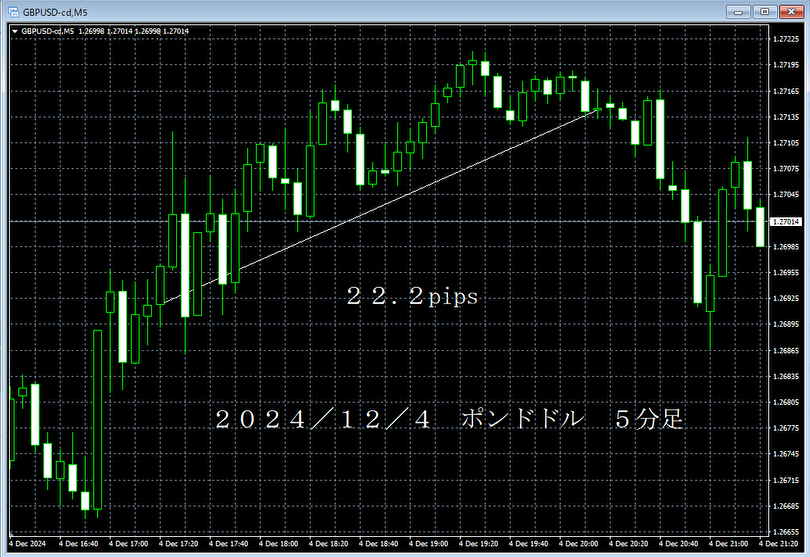
Task: Click price level 1.27135 on the scale
Action: (x=786, y=117)
